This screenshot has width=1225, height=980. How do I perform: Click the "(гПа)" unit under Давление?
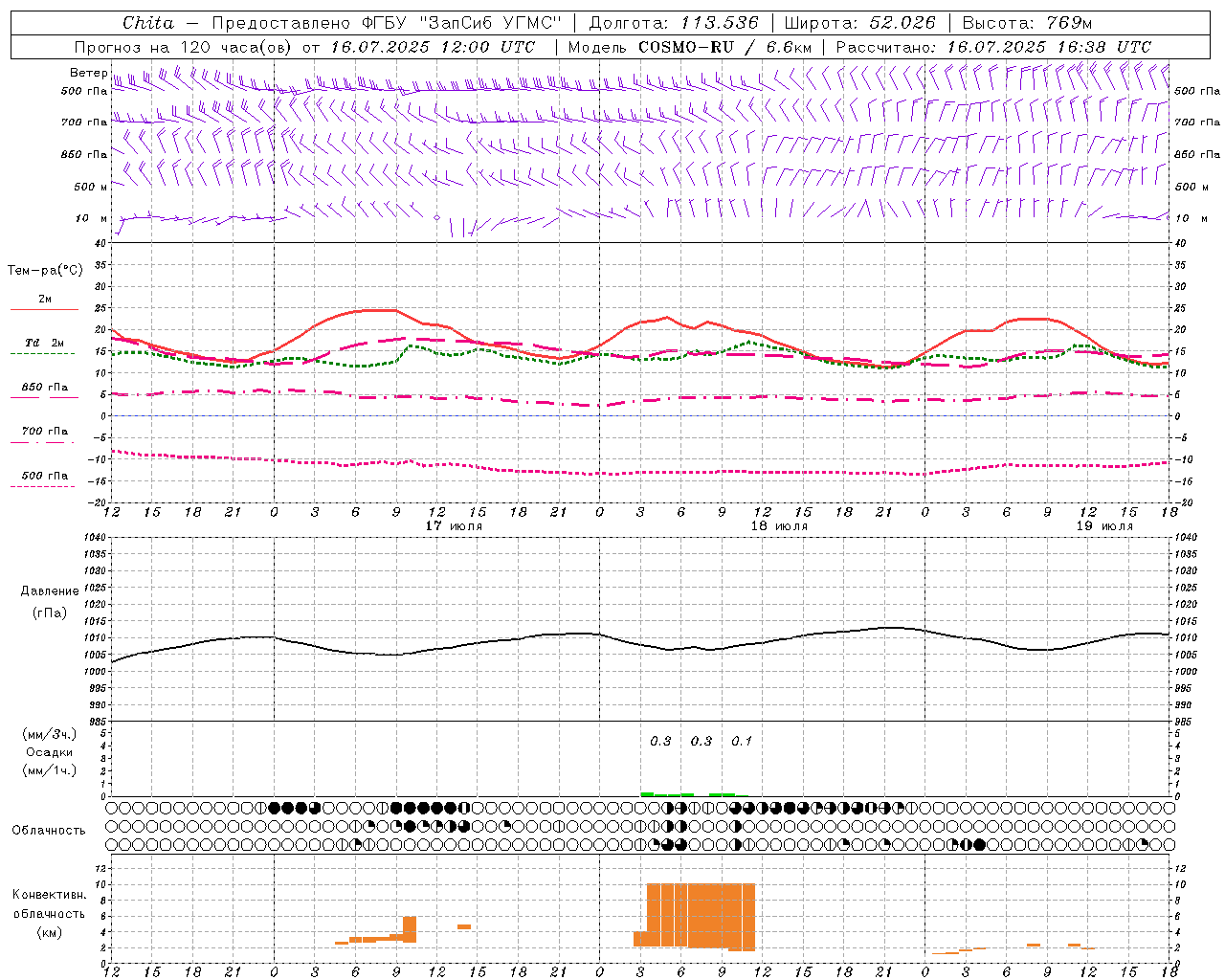[49, 612]
